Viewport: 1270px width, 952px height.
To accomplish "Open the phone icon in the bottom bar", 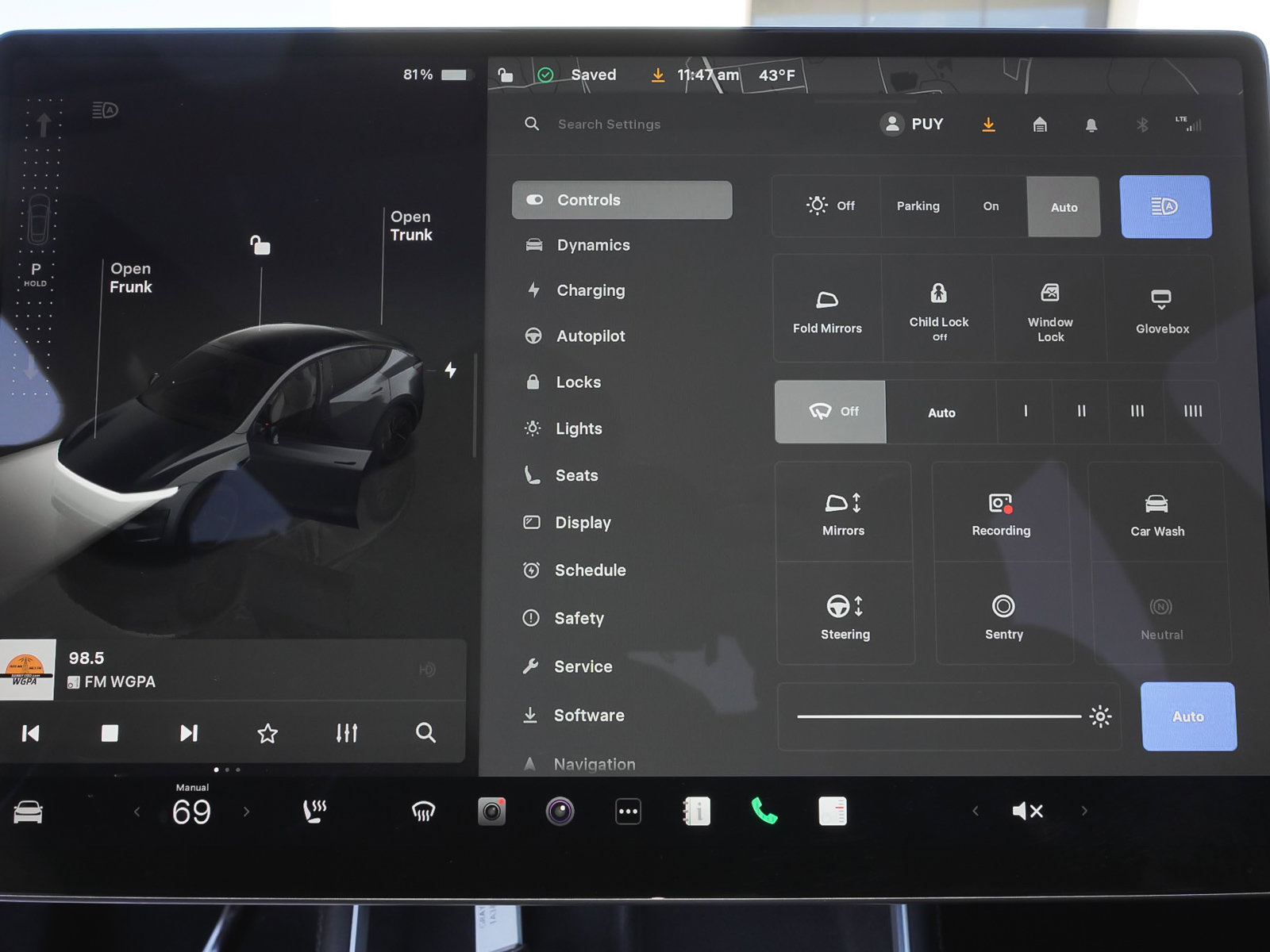I will point(764,811).
